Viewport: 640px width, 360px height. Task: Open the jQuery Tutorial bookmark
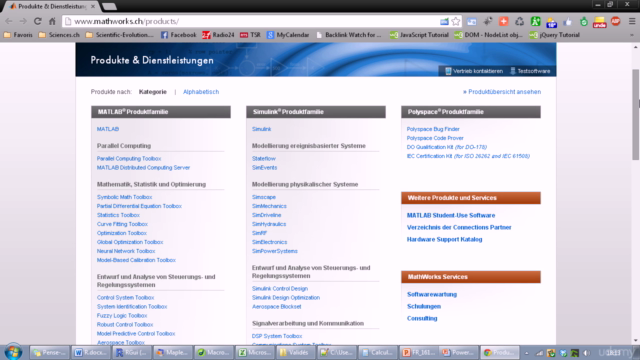(554, 35)
